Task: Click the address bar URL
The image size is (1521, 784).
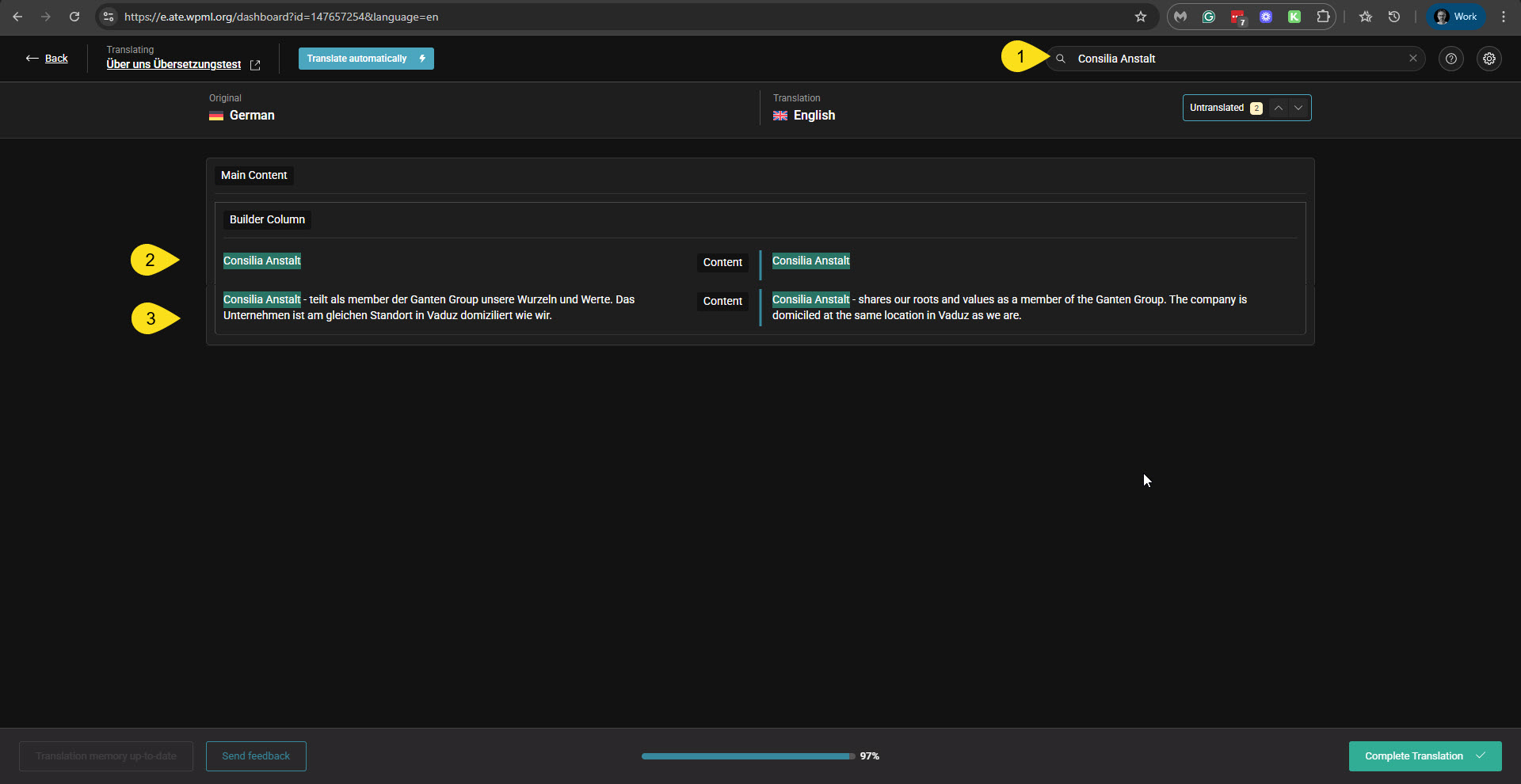Action: pos(281,17)
